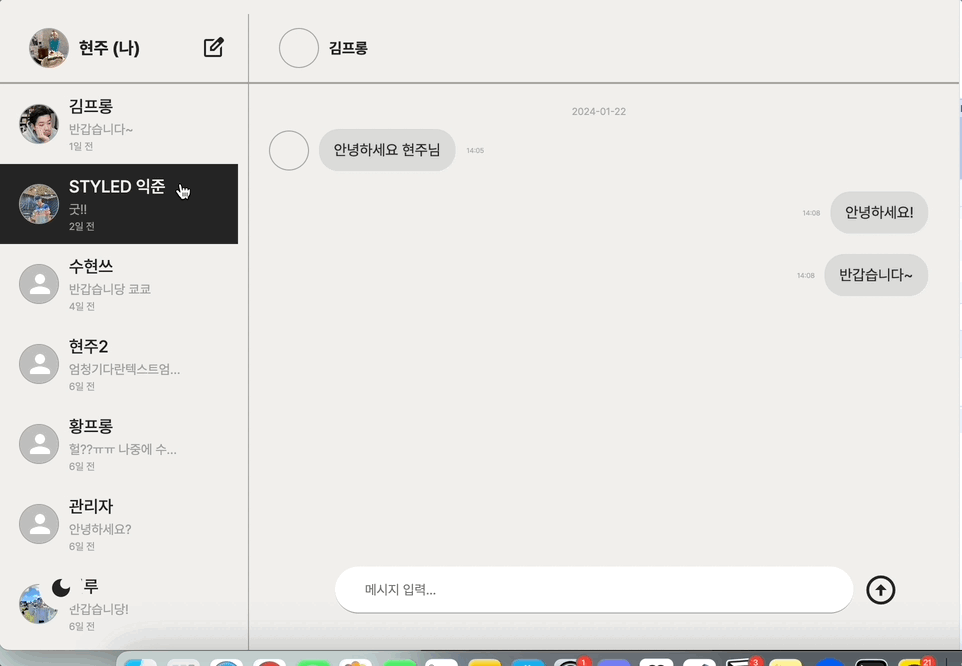Click the 김프롱 name in chat header
962x666 pixels.
click(x=348, y=48)
